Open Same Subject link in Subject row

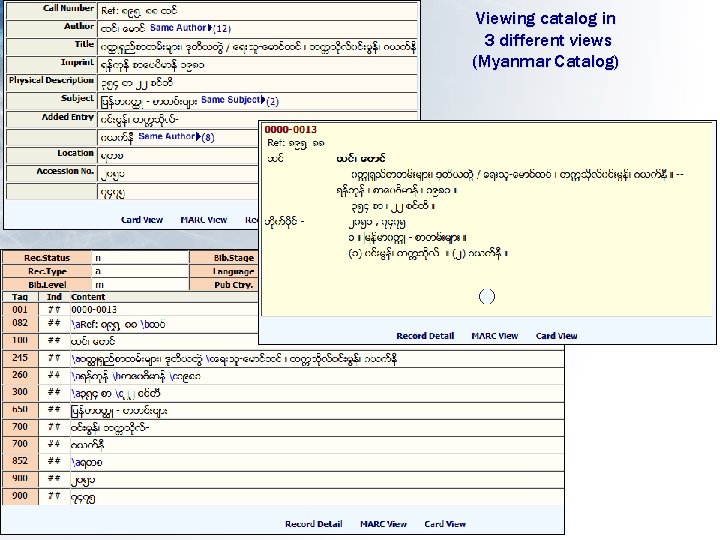[231, 100]
